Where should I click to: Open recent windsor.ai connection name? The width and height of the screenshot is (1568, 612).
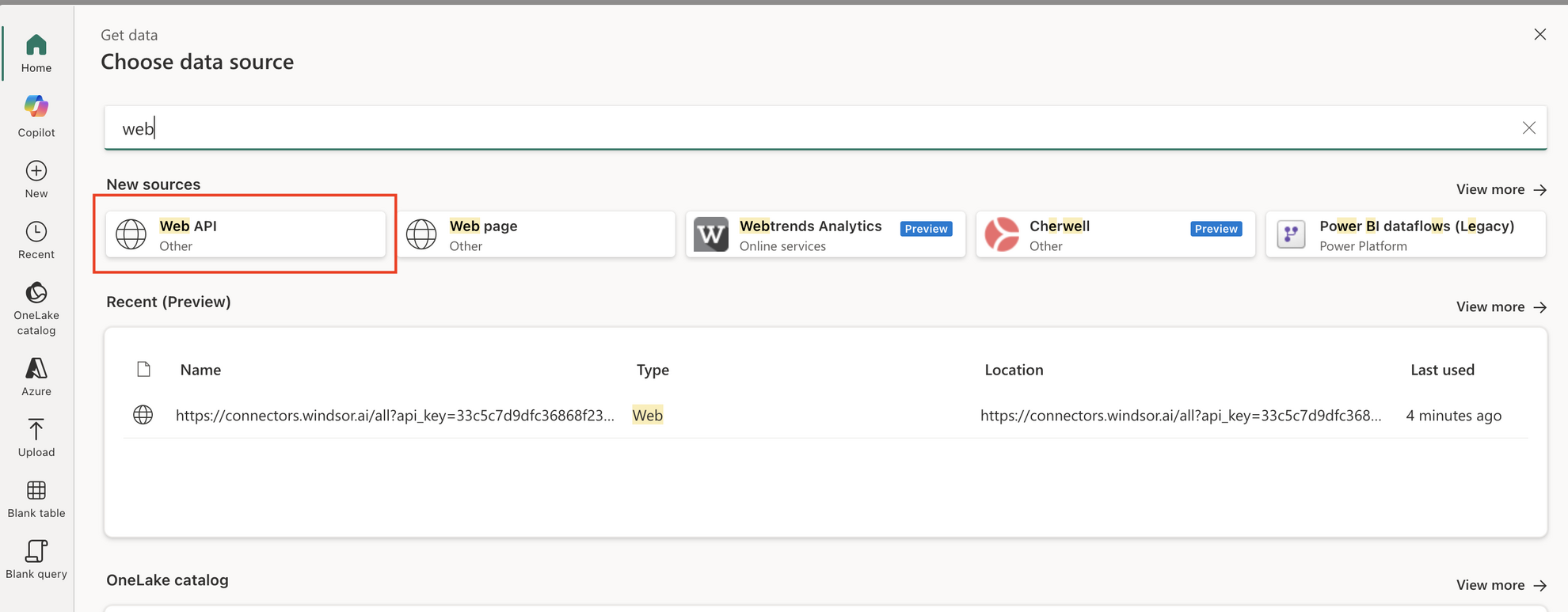point(395,416)
